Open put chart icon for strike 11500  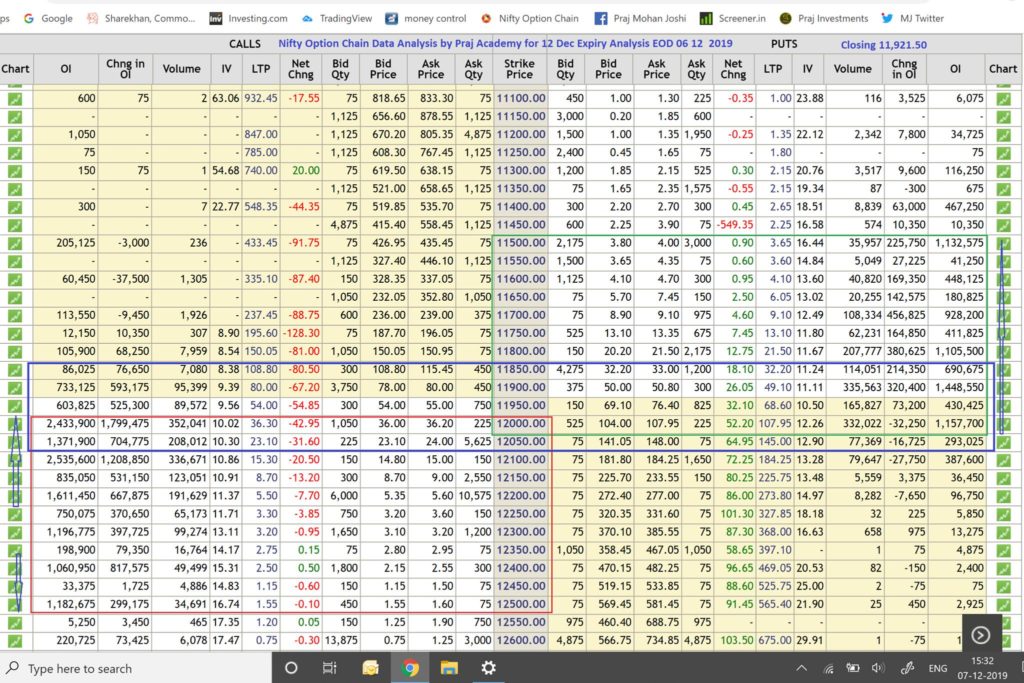click(1003, 243)
